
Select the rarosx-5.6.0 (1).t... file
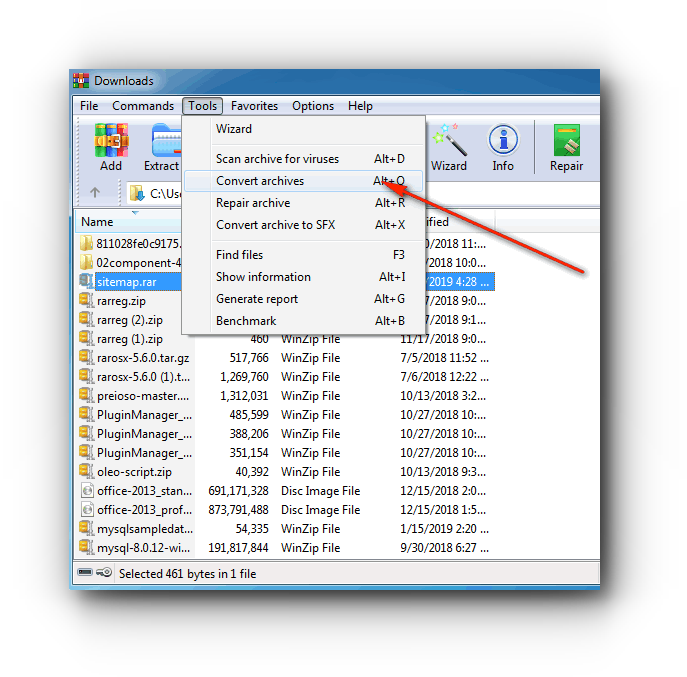click(144, 377)
